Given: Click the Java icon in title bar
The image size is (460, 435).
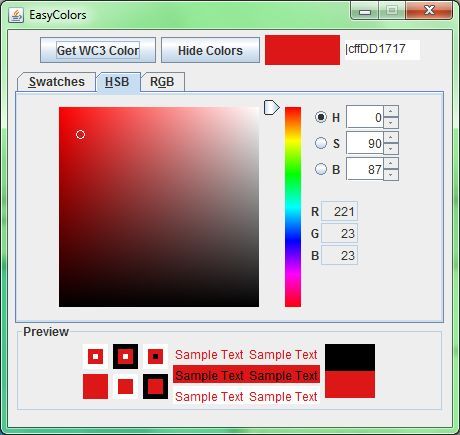Looking at the screenshot, I should 16,15.
